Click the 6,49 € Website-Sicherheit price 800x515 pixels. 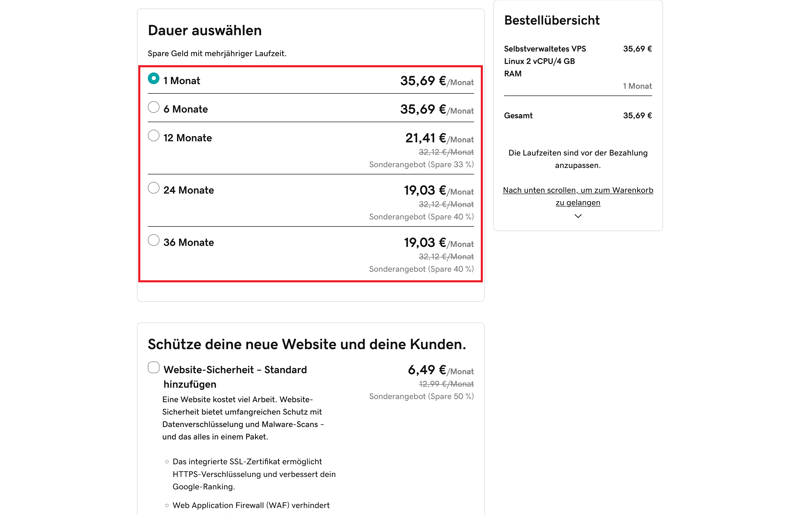tap(426, 370)
